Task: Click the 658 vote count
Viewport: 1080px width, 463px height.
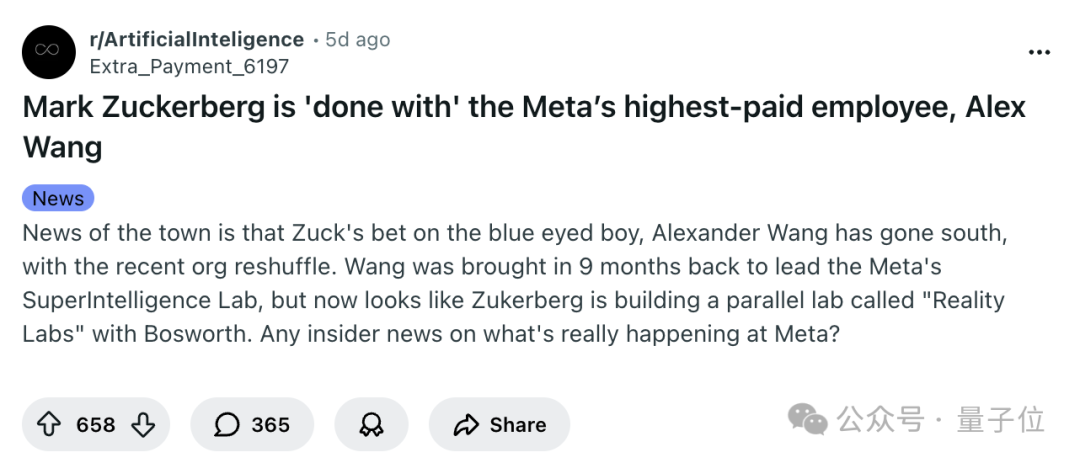Action: [96, 425]
